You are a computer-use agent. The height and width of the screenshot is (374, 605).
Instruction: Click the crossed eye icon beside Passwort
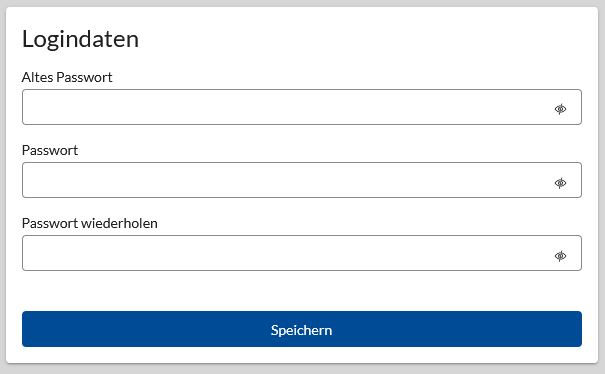coord(560,183)
